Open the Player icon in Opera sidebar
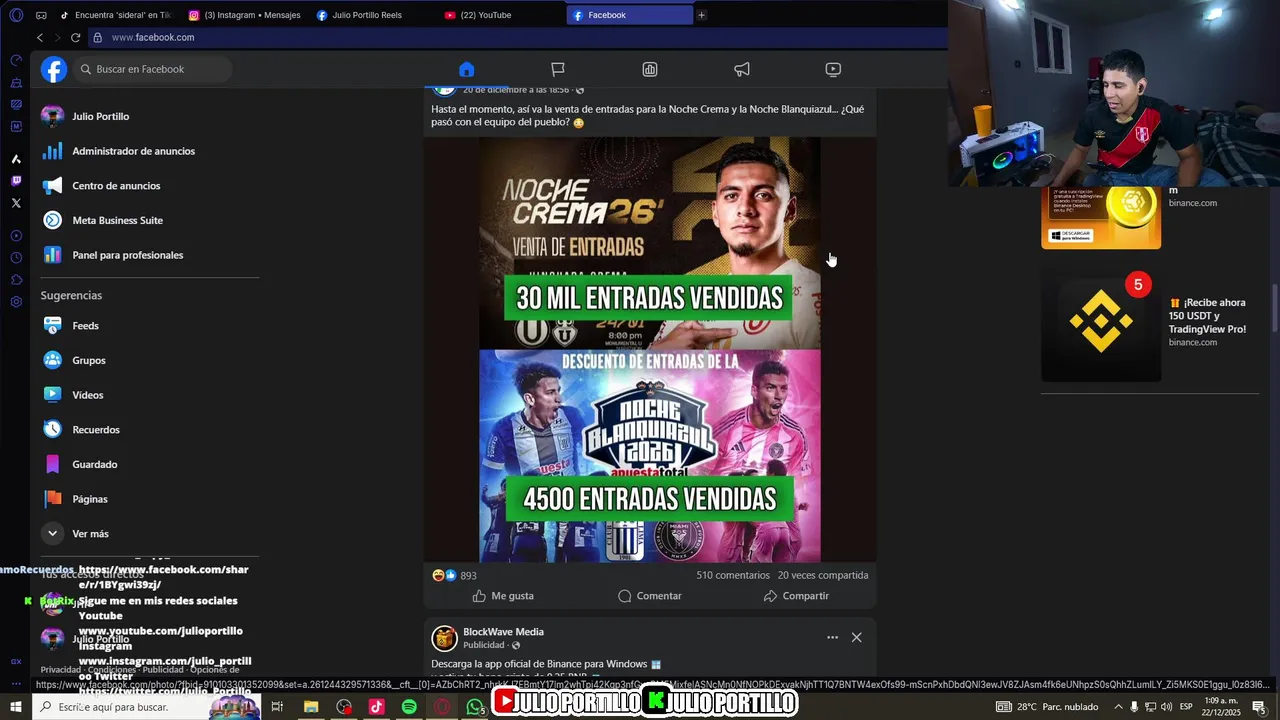This screenshot has height=720, width=1280. [16, 236]
